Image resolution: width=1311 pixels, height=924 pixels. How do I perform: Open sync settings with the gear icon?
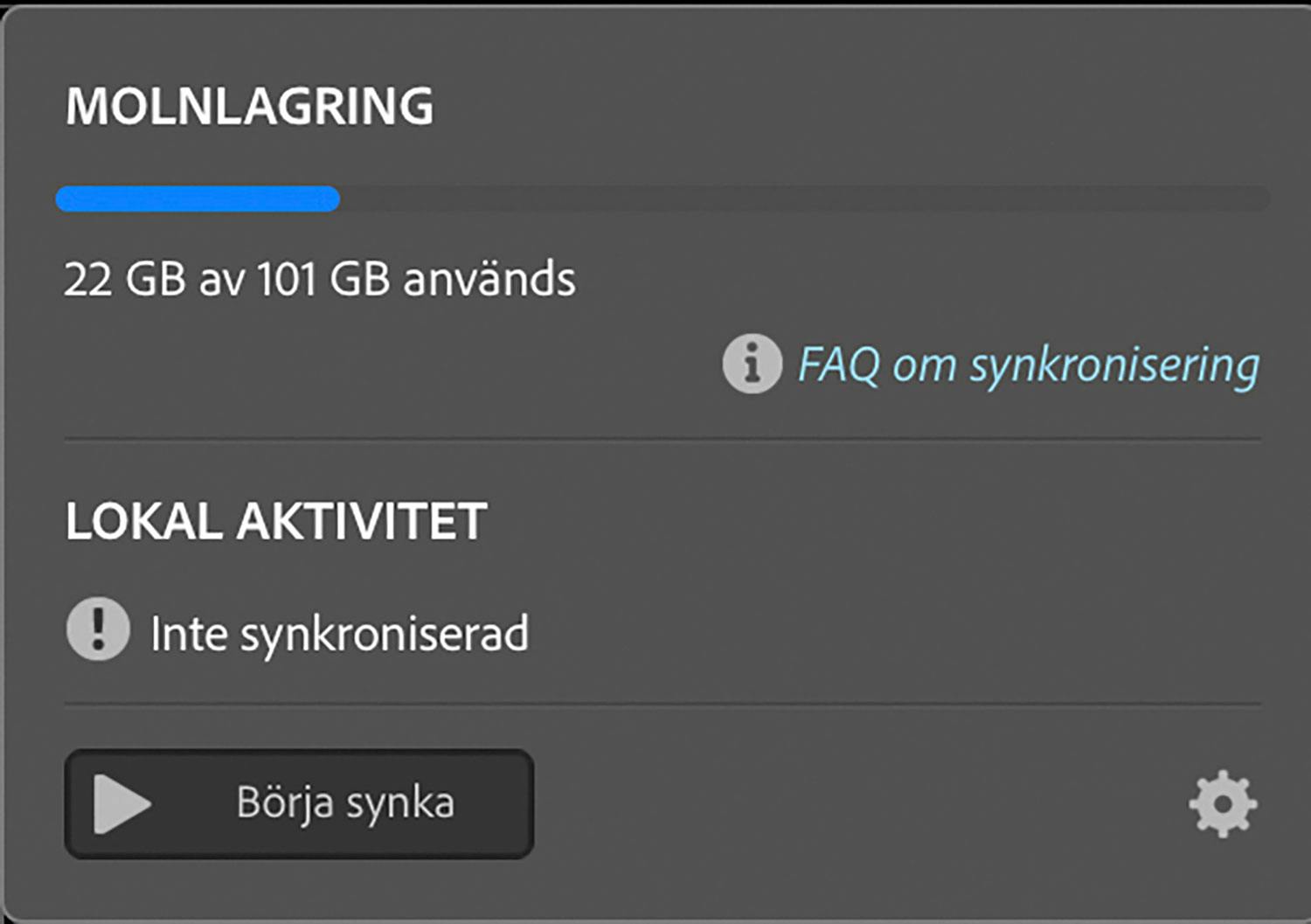tap(1223, 803)
